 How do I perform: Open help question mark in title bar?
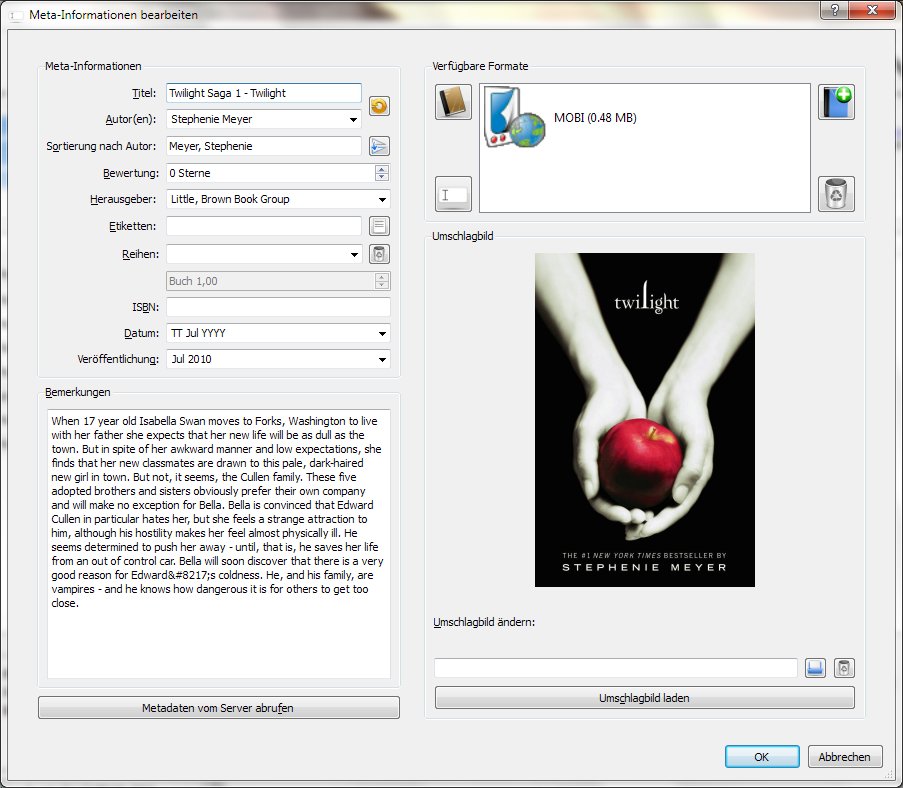(x=834, y=10)
